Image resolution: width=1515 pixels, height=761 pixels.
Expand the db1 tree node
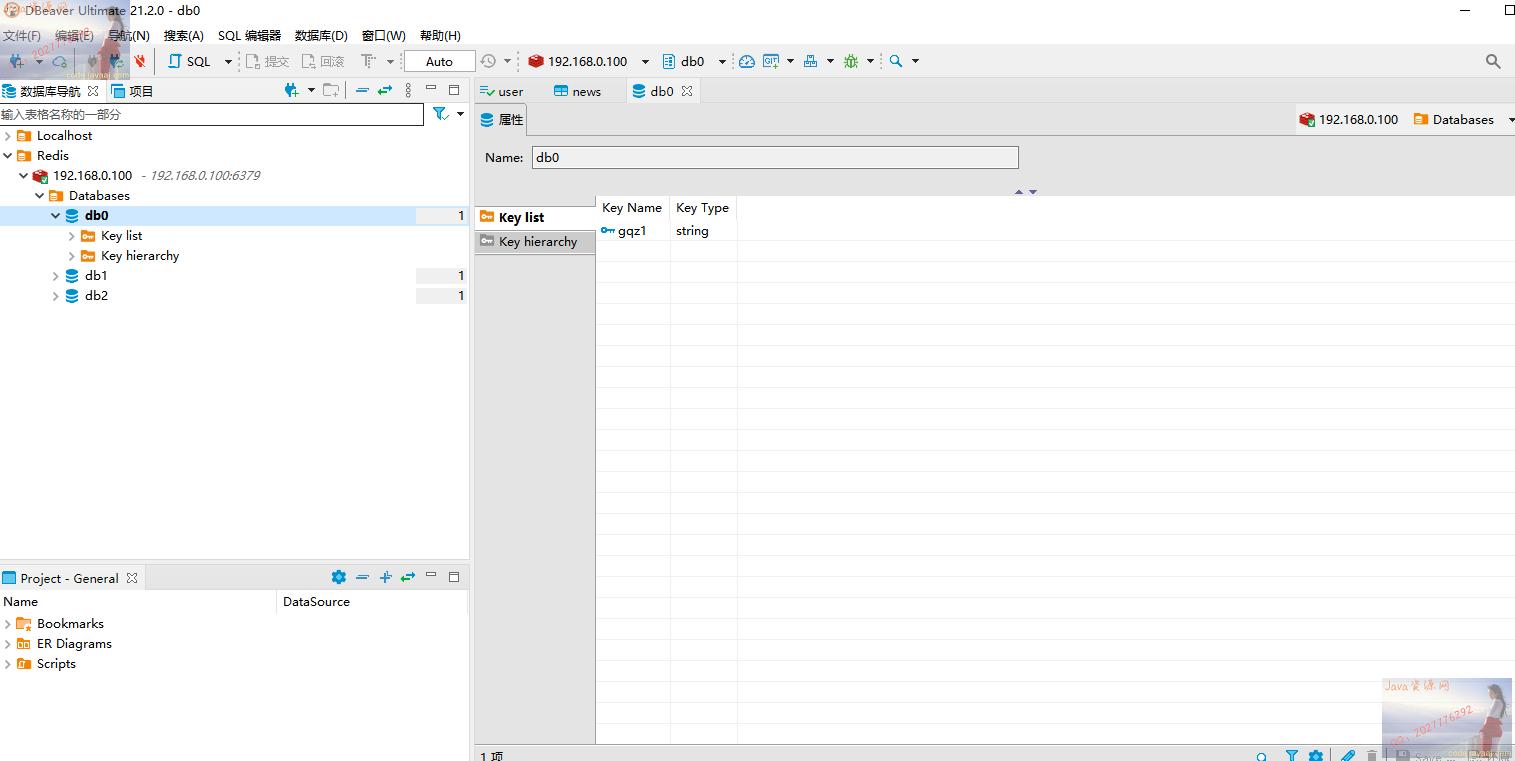click(56, 276)
